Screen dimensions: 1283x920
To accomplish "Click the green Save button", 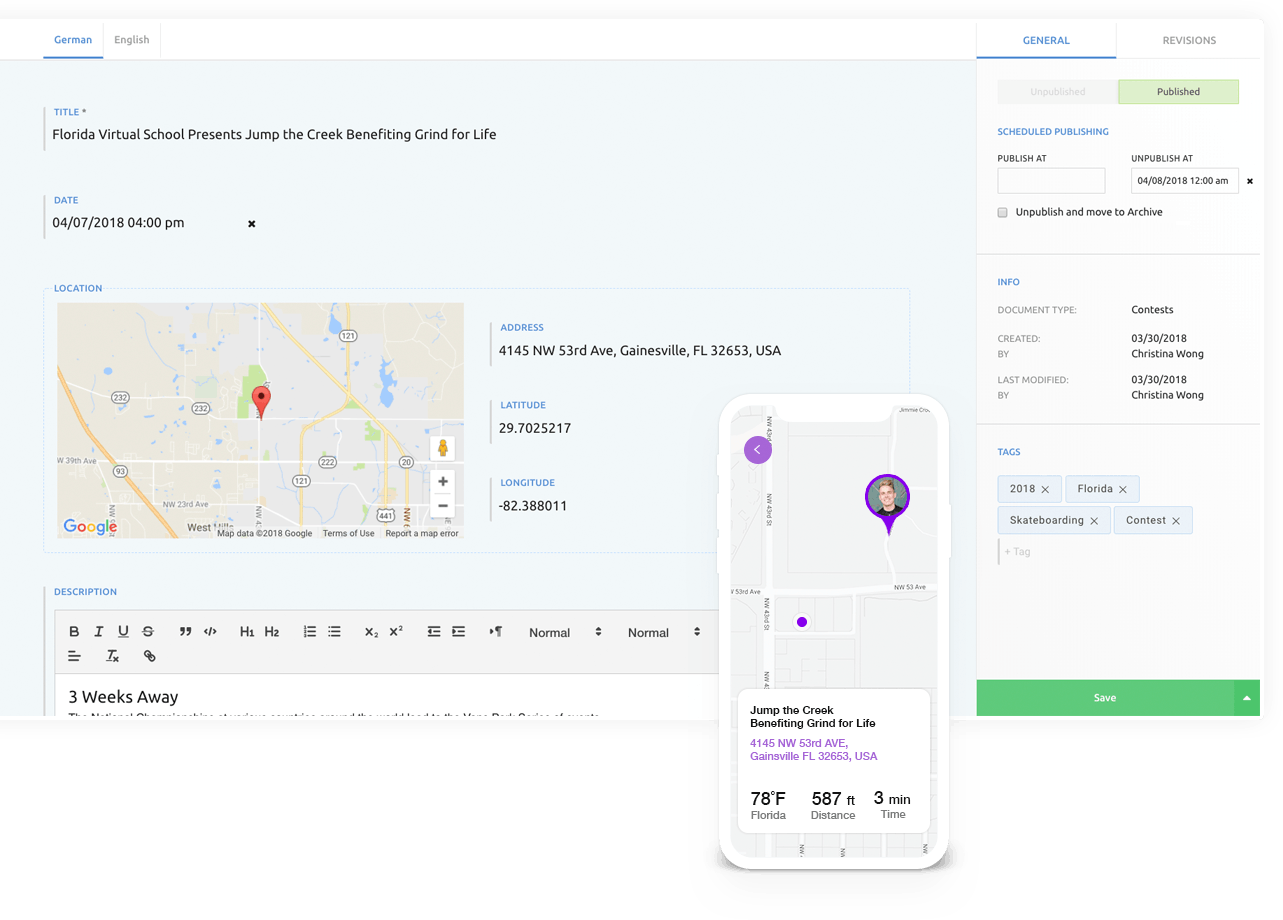I will point(1104,698).
